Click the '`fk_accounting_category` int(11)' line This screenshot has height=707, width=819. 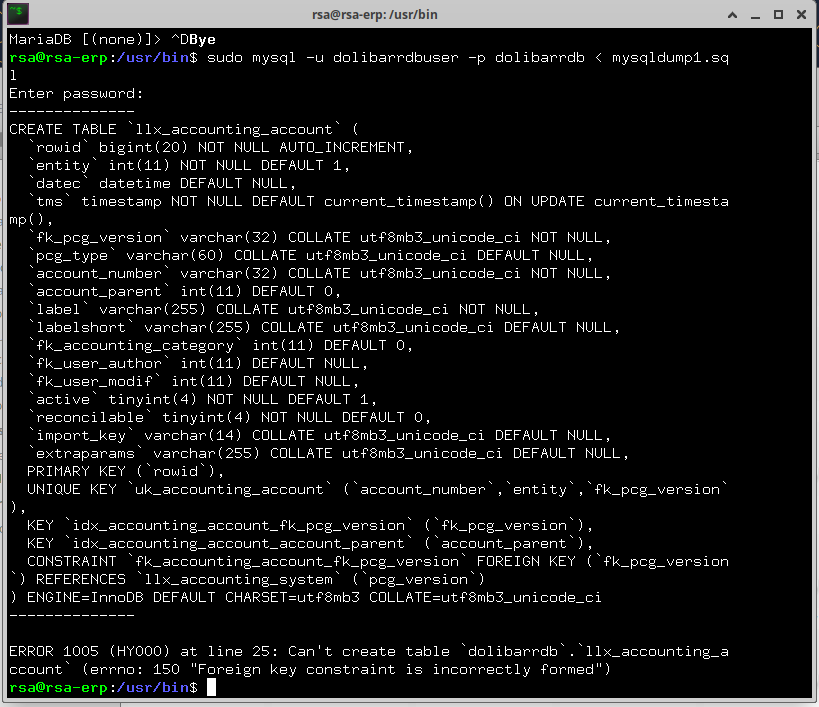tap(220, 346)
